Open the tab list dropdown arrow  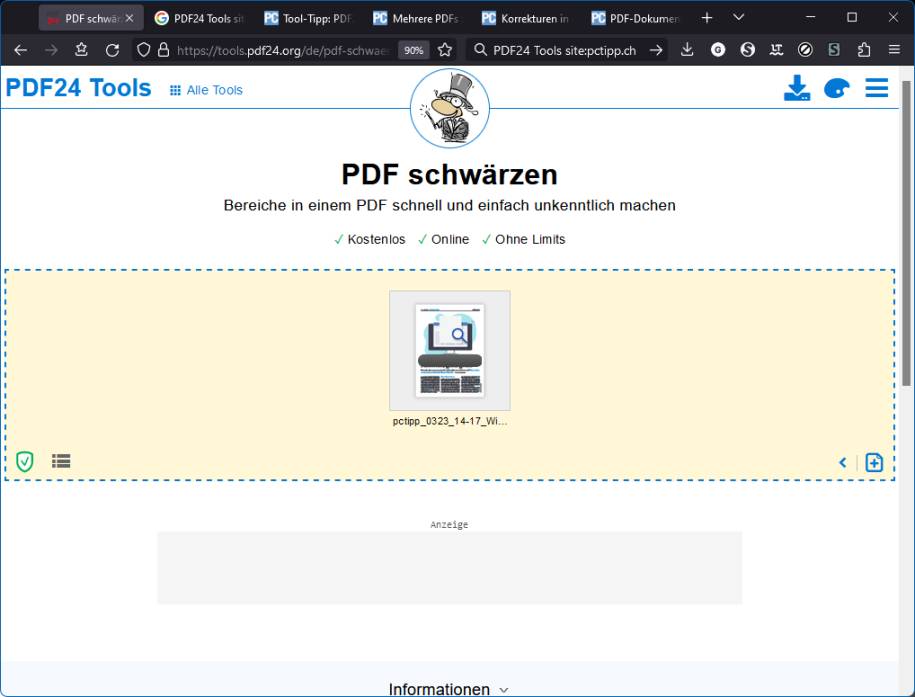tap(738, 17)
